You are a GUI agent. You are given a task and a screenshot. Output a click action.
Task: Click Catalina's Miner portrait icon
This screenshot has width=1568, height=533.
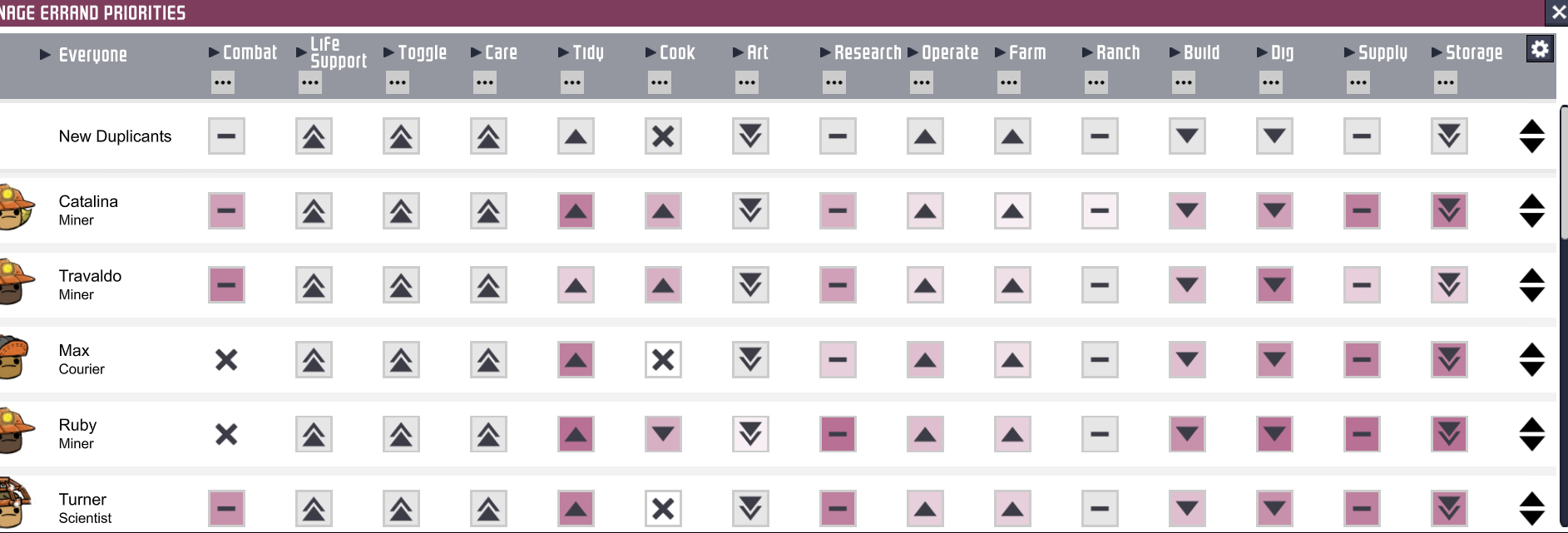pos(17,208)
